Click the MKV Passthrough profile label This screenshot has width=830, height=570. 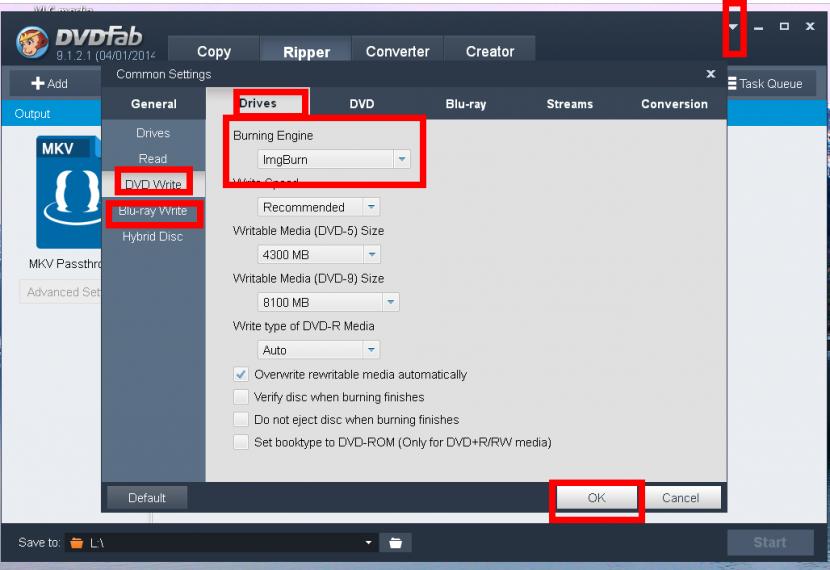[x=65, y=264]
